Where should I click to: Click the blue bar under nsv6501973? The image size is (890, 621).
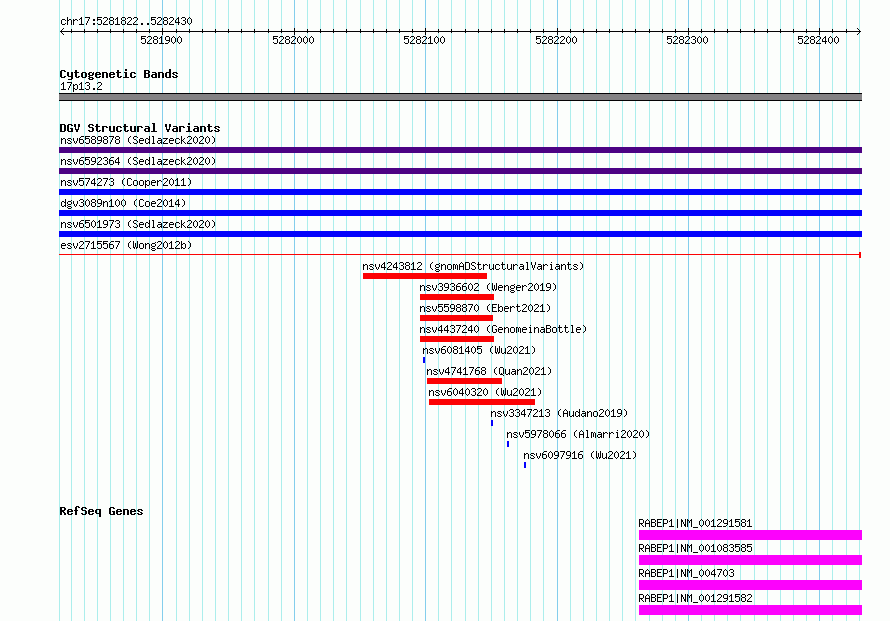(x=460, y=234)
